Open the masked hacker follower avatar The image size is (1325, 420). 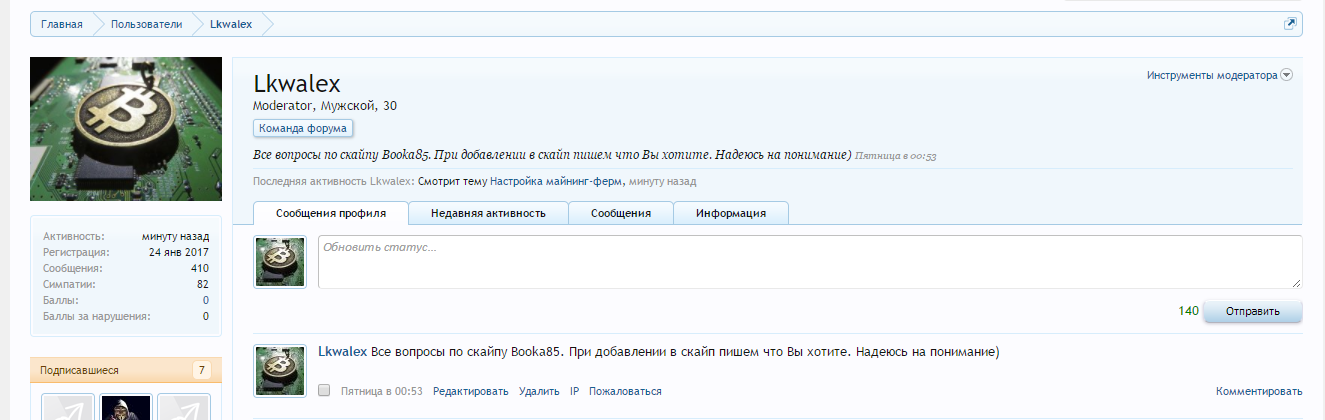click(x=126, y=408)
